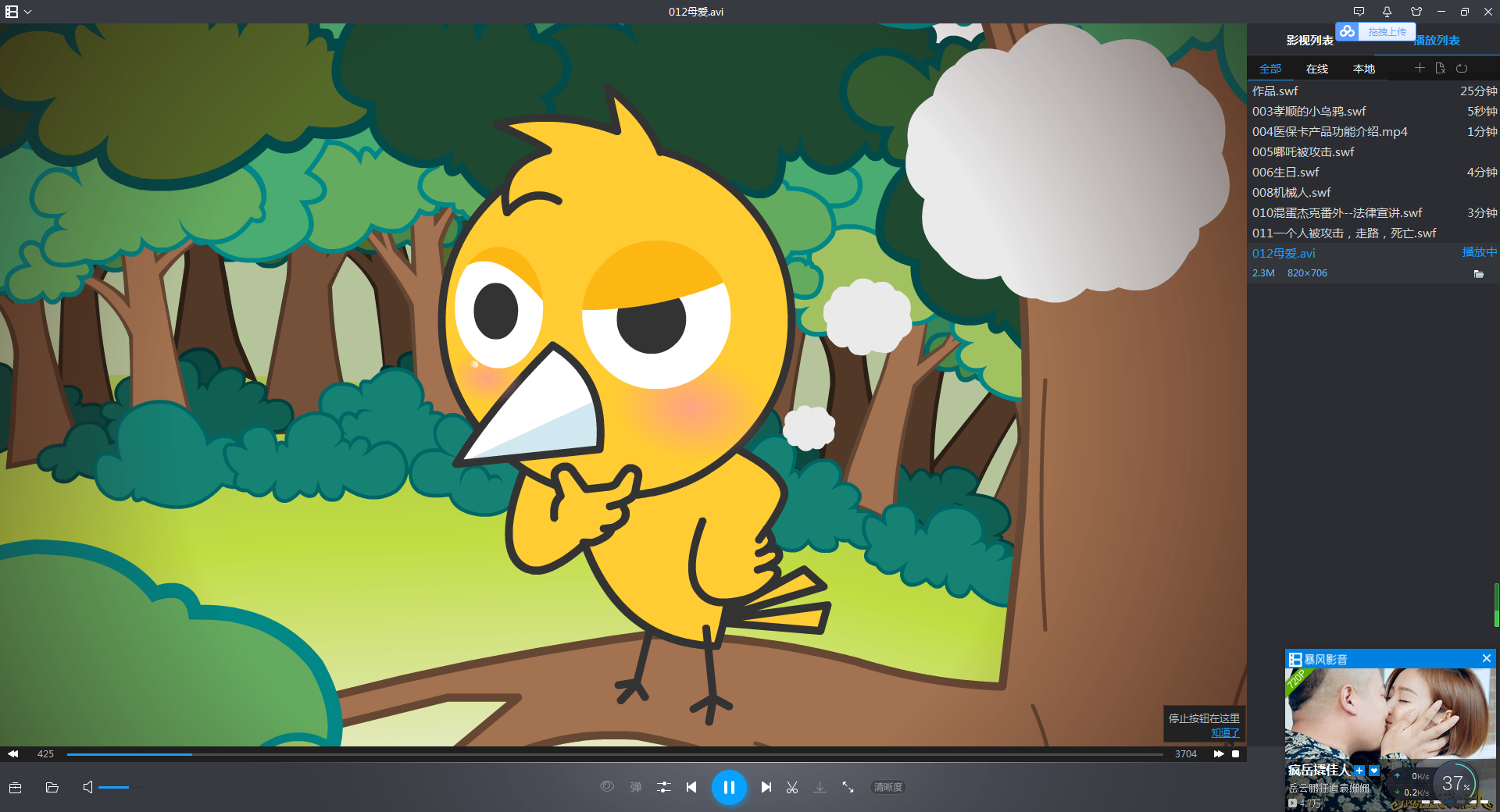The image size is (1500, 812).
Task: Click the Baidu cloud upload icon
Action: click(x=1347, y=31)
